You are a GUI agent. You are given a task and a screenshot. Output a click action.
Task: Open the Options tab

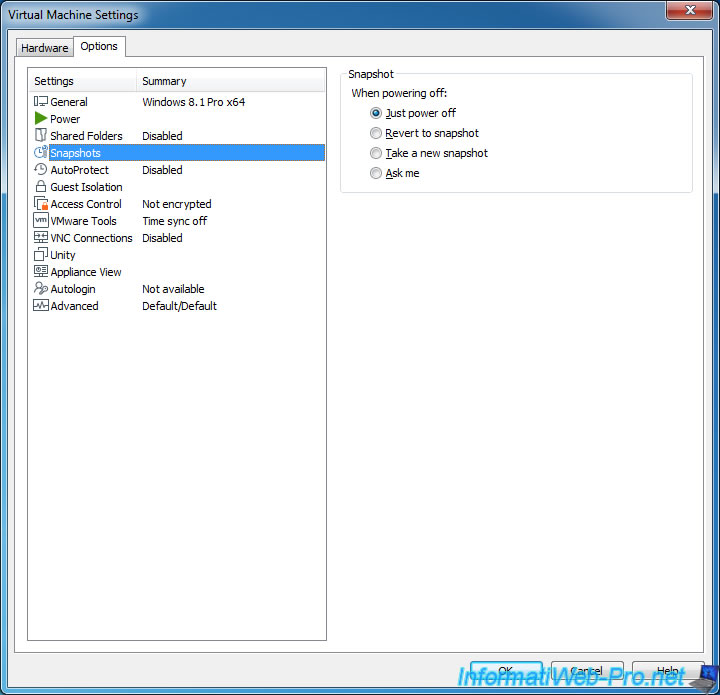click(99, 46)
